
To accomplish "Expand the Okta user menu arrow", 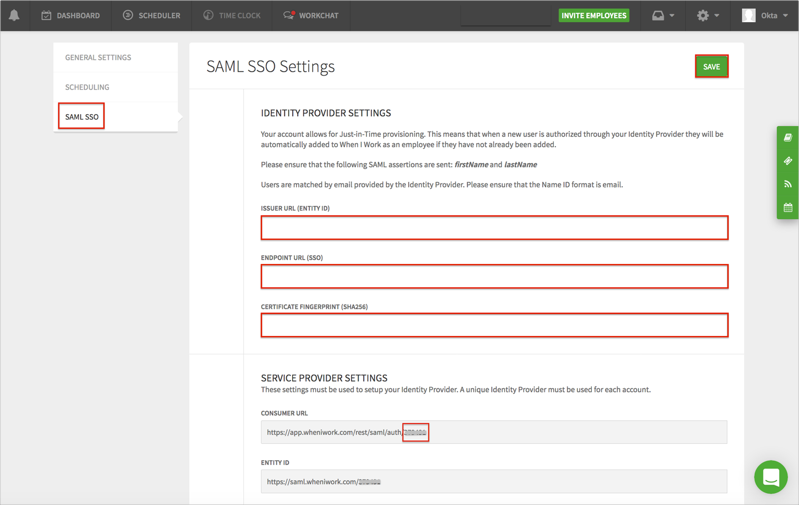I will (x=786, y=16).
